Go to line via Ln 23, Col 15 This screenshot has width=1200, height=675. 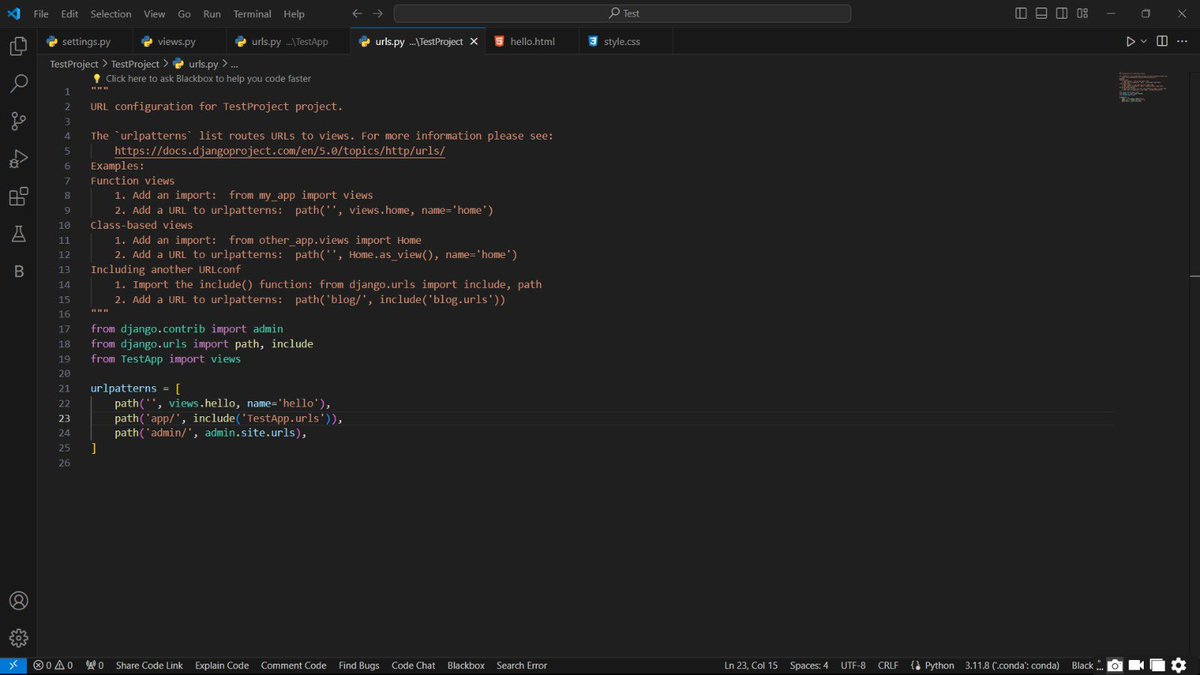pos(750,665)
